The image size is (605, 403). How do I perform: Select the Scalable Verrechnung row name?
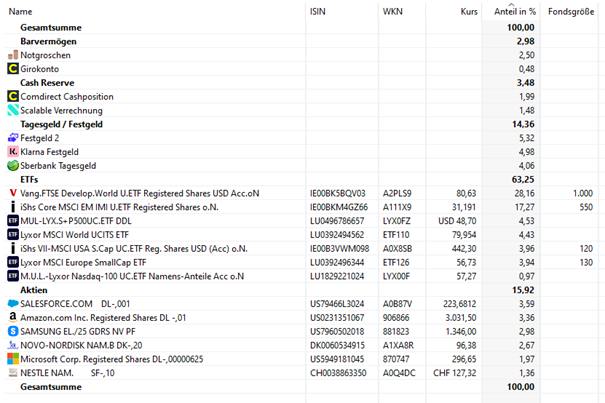click(x=61, y=110)
